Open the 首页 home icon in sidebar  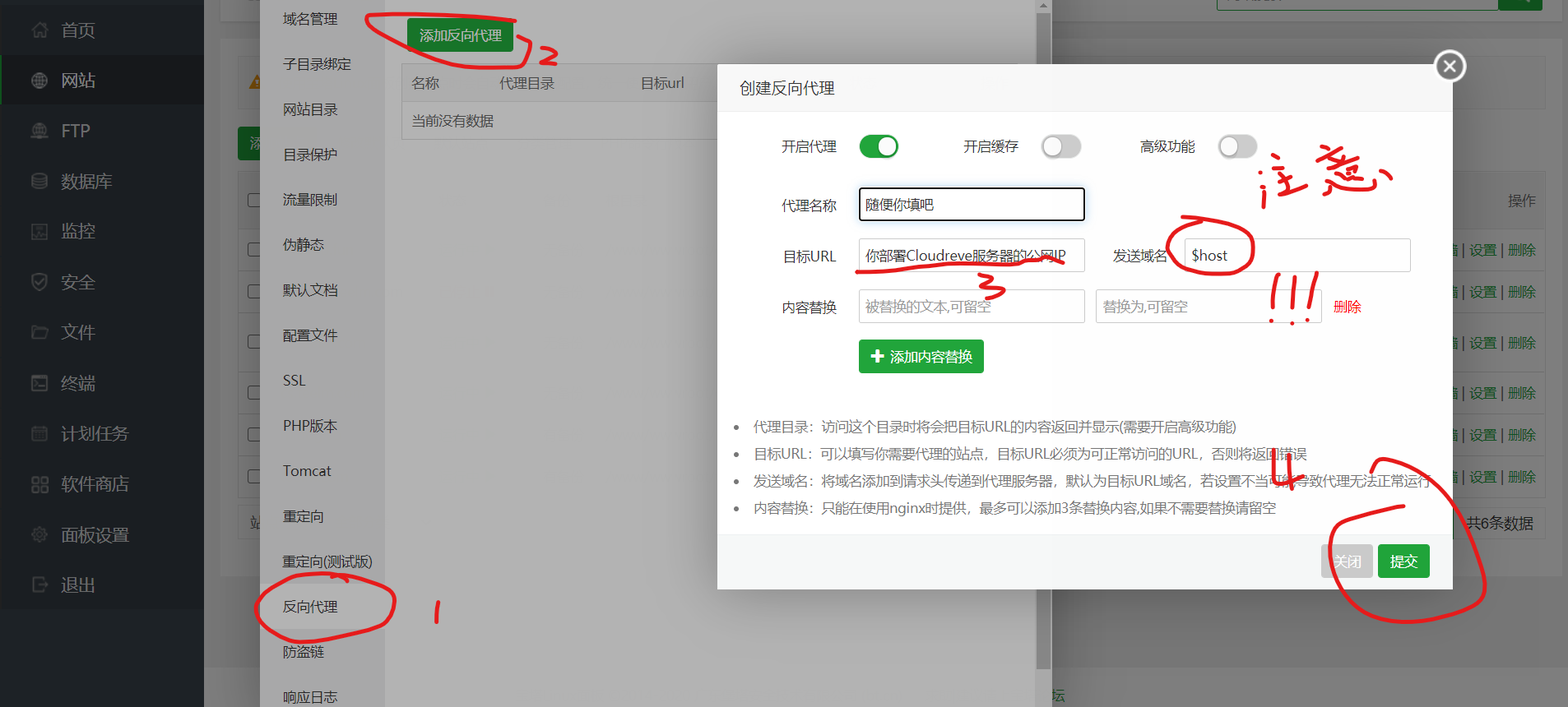pos(39,30)
